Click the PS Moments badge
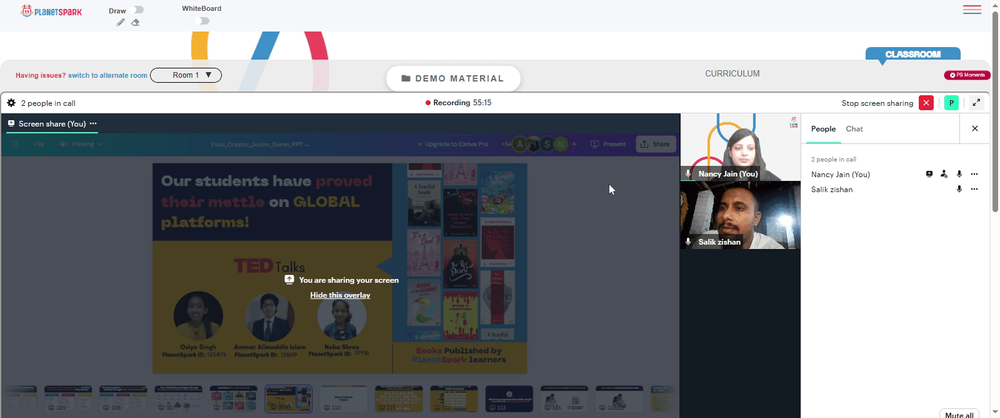This screenshot has width=1000, height=418. point(967,75)
